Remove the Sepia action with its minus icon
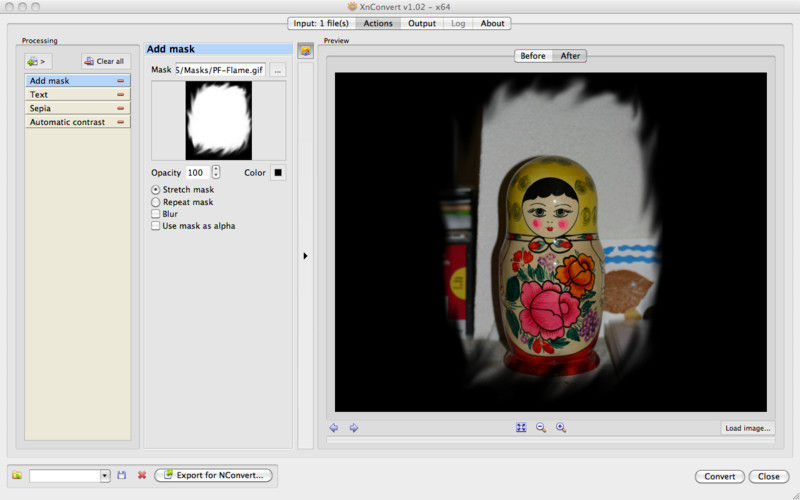The image size is (800, 500). click(x=121, y=108)
